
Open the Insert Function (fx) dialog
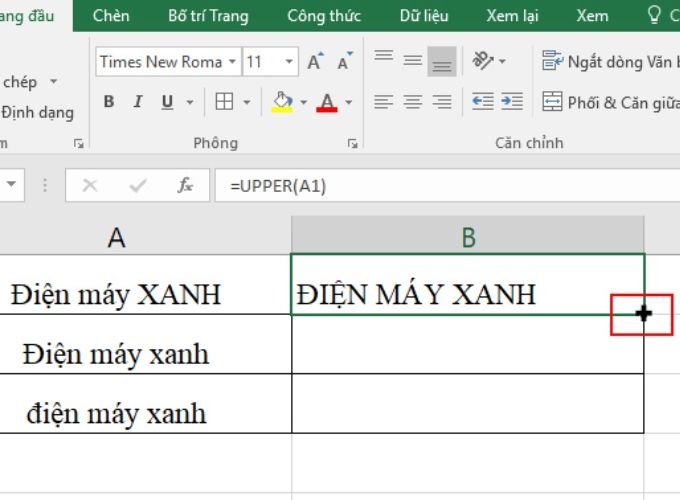(185, 185)
